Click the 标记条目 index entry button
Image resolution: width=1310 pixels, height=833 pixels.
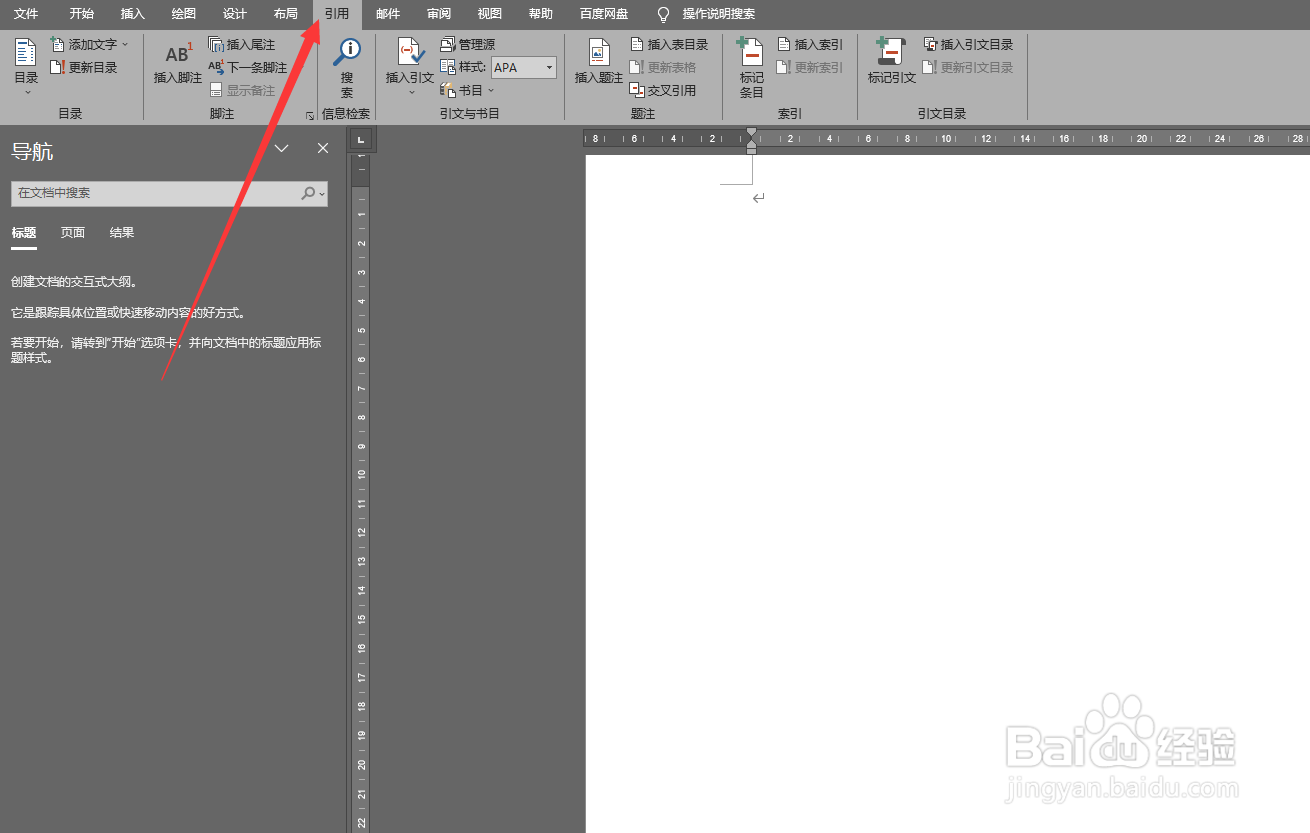(751, 66)
